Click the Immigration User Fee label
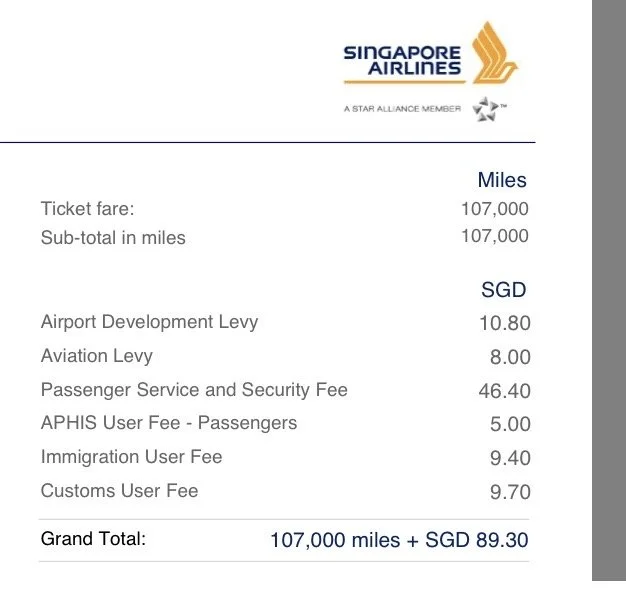626x596 pixels. coord(131,457)
